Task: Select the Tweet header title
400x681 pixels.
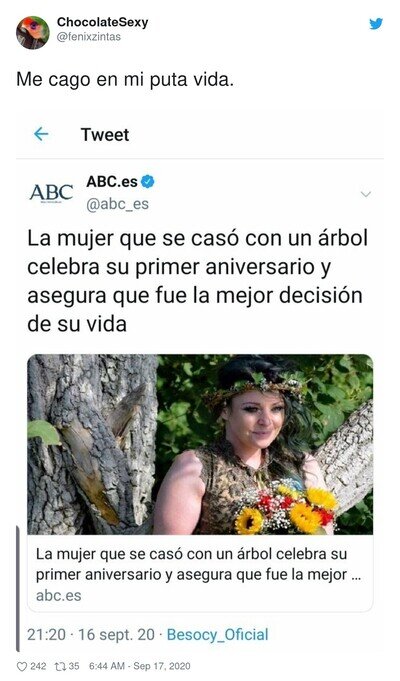Action: (x=105, y=135)
